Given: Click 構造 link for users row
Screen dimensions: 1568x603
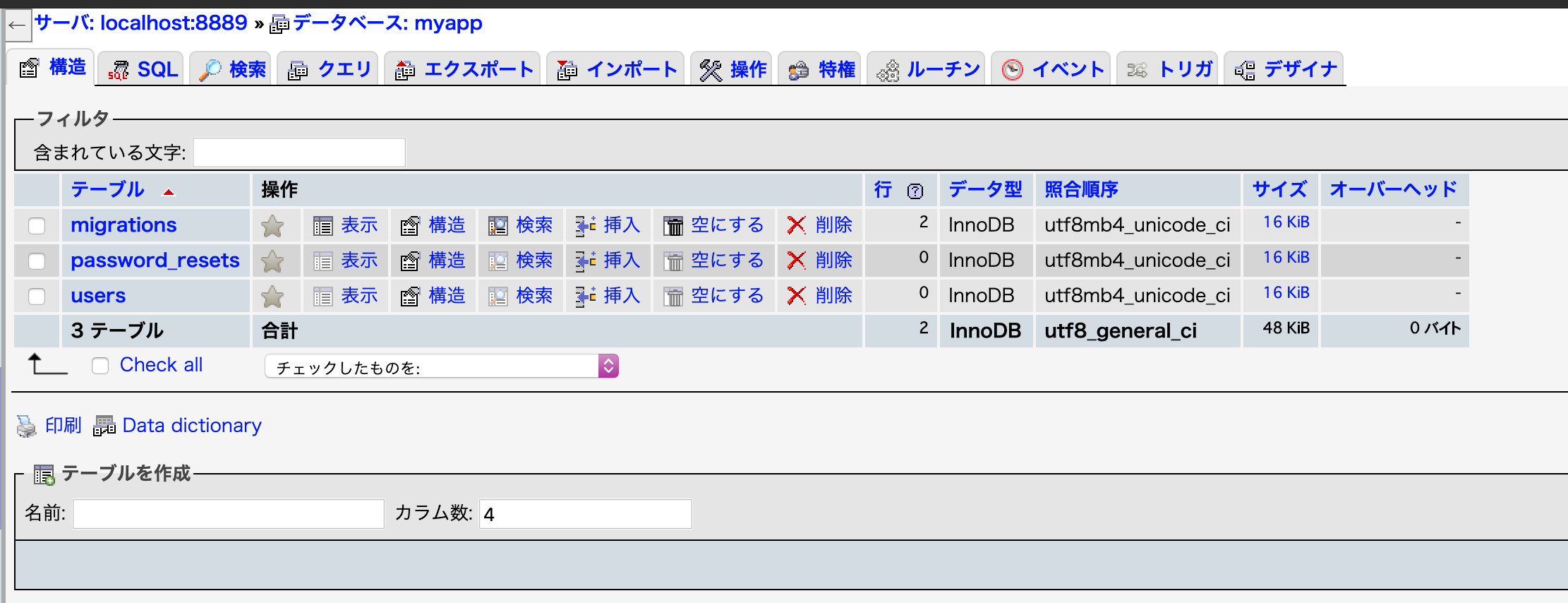Looking at the screenshot, I should pyautogui.click(x=447, y=296).
